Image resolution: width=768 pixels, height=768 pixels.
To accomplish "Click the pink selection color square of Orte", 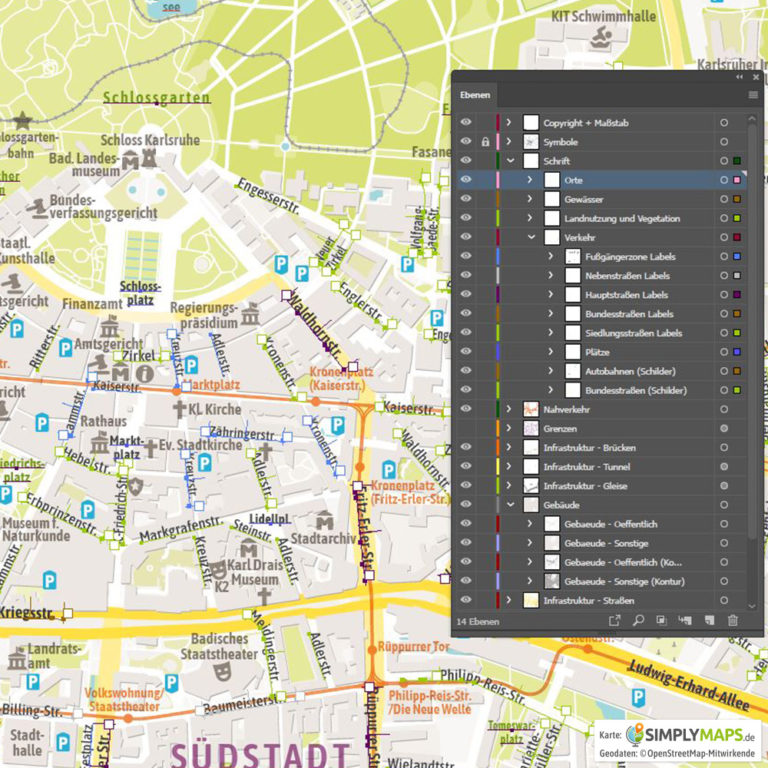I will [x=737, y=180].
